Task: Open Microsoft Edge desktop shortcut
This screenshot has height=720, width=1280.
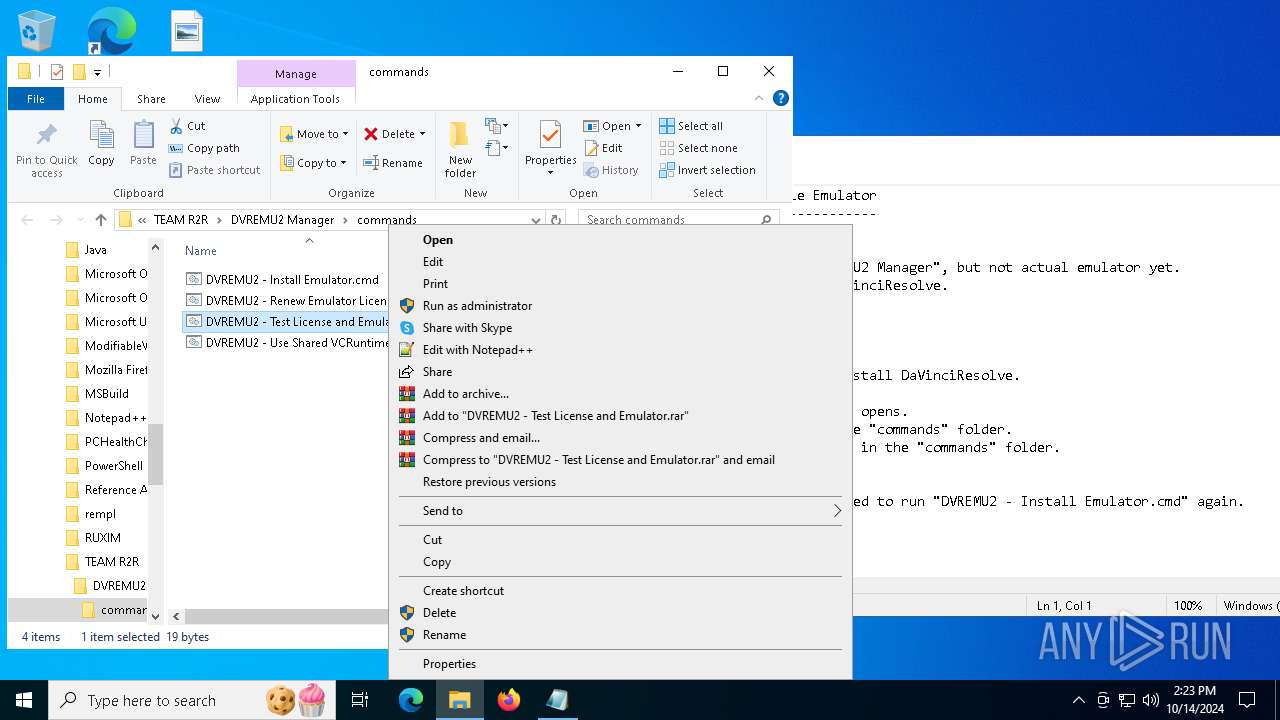Action: click(x=111, y=31)
